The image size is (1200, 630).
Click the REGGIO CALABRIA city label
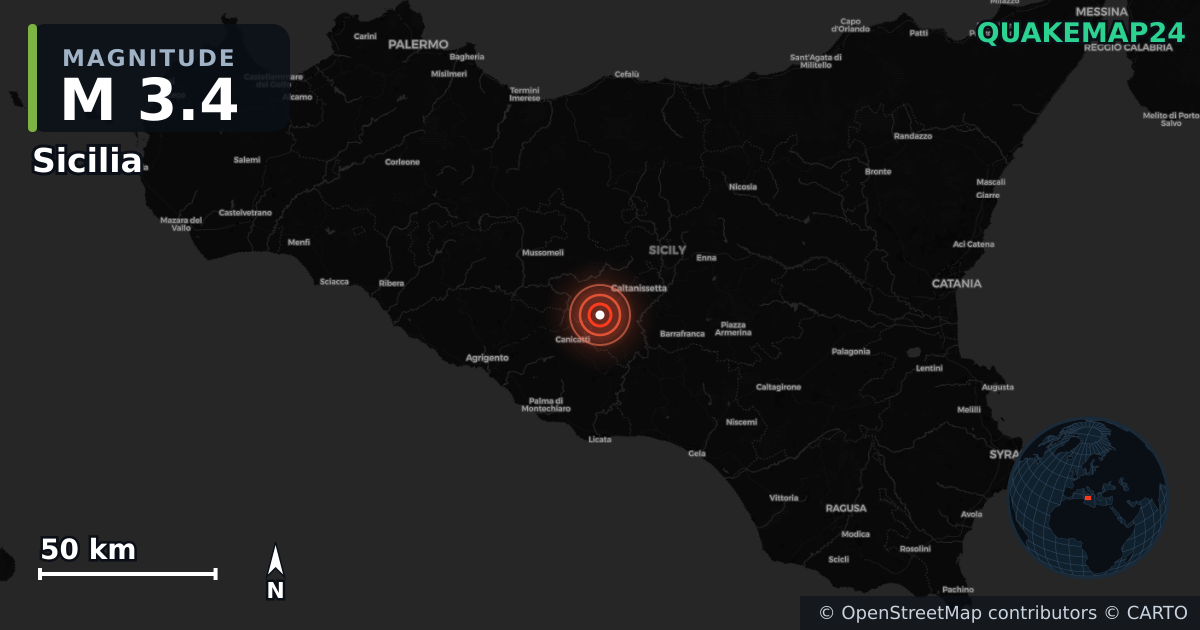[x=1129, y=47]
